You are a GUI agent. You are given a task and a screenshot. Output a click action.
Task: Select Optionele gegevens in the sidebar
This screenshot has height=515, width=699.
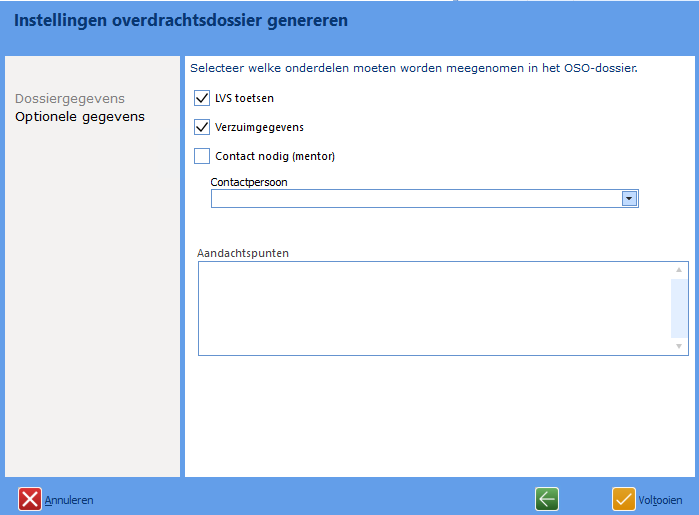click(79, 117)
